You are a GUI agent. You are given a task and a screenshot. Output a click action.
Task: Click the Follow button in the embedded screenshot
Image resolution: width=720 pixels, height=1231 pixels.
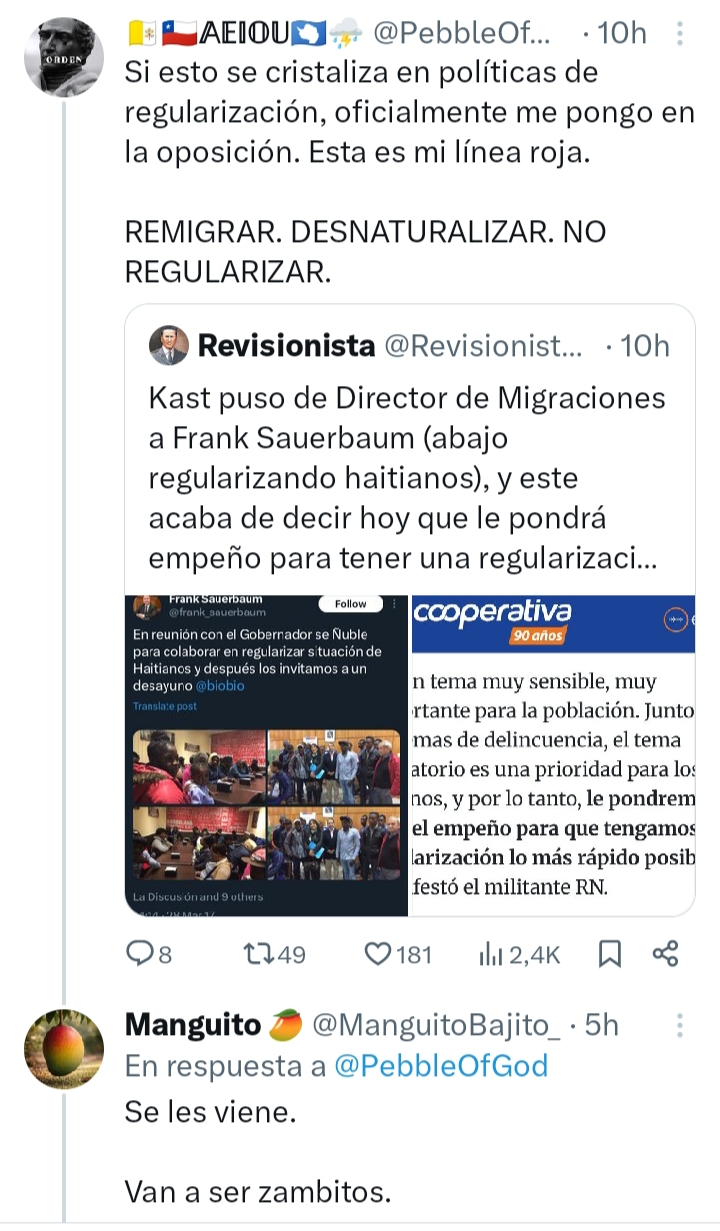(350, 604)
